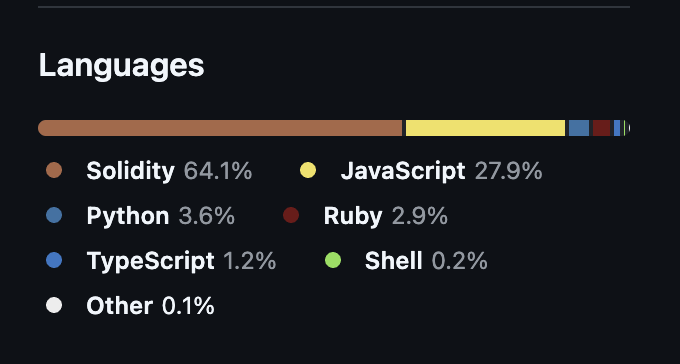Click the 64.1% Solidity percentage
680x364 pixels.
click(218, 171)
